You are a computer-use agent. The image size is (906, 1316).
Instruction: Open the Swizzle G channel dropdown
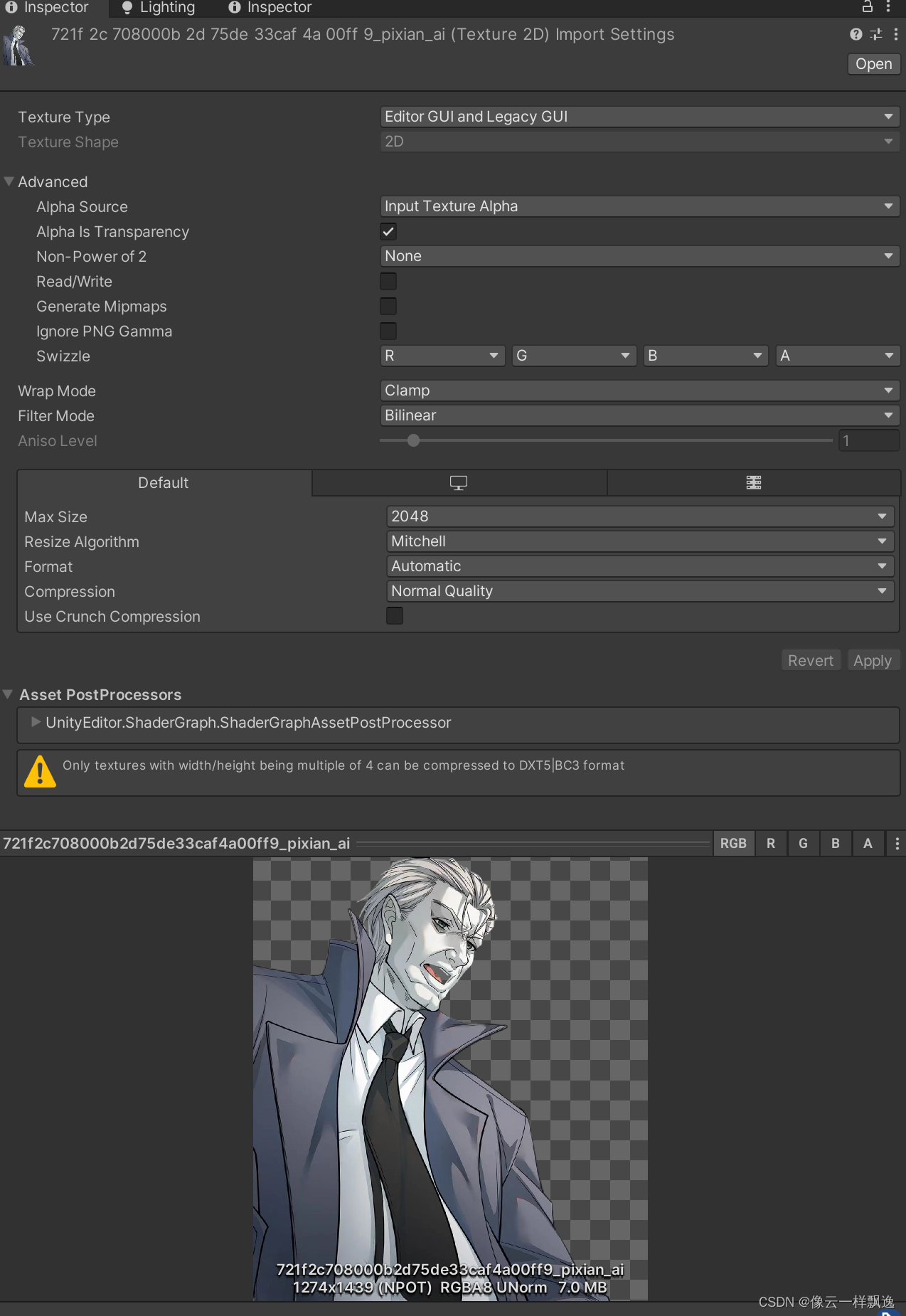pyautogui.click(x=574, y=356)
